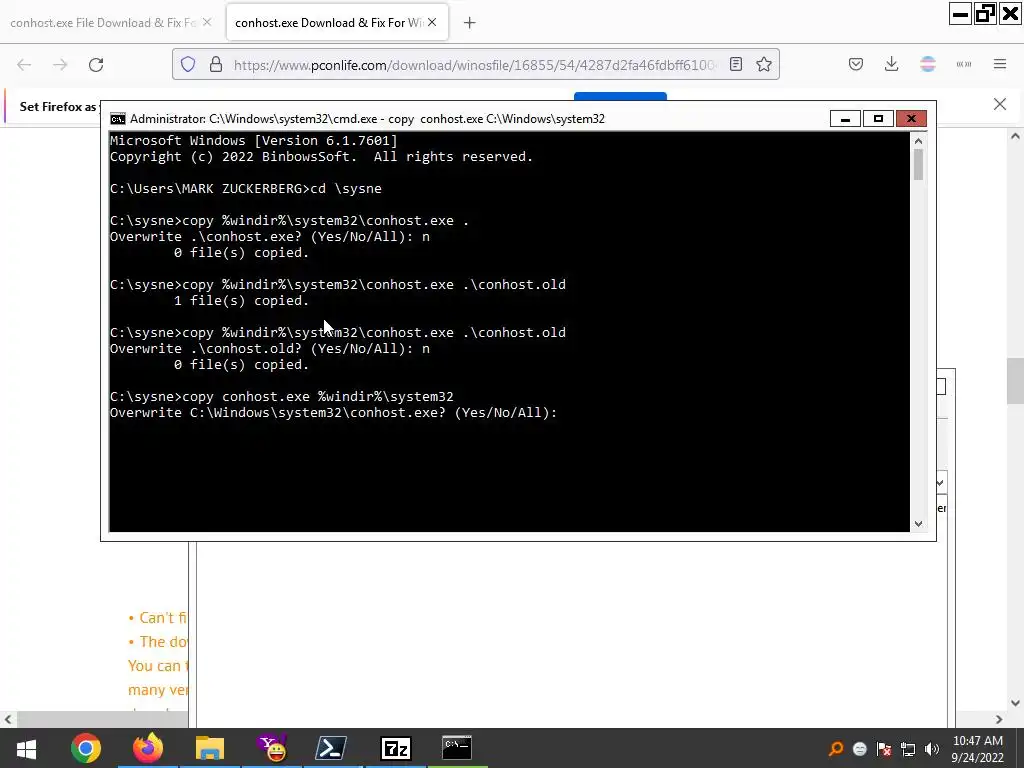This screenshot has width=1024, height=768.
Task: Click page scroll right arrow
Action: 999,720
